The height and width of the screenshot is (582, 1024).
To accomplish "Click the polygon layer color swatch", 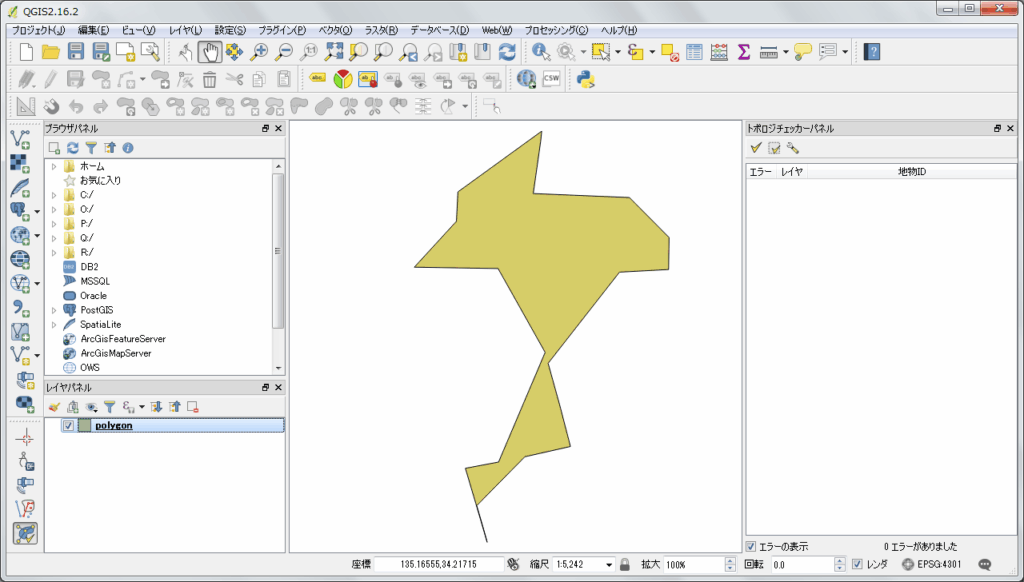I will [85, 425].
